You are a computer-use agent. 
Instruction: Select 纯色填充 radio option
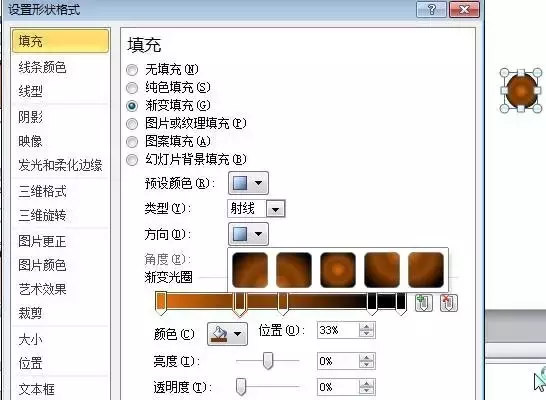[132, 88]
